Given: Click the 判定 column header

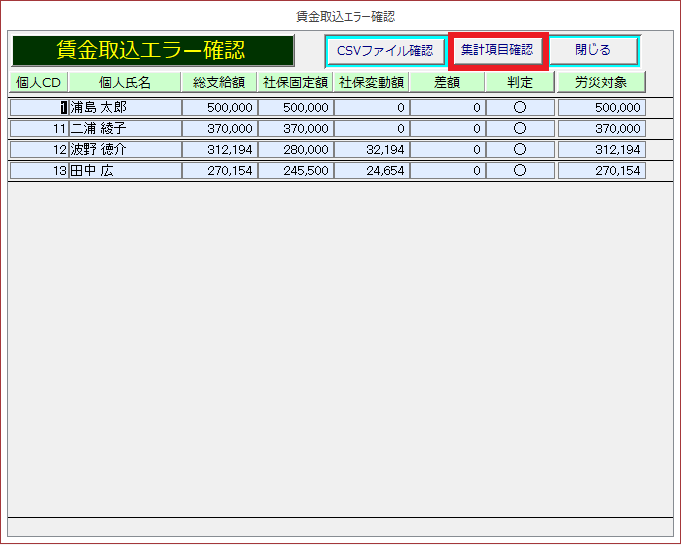Looking at the screenshot, I should (520, 82).
